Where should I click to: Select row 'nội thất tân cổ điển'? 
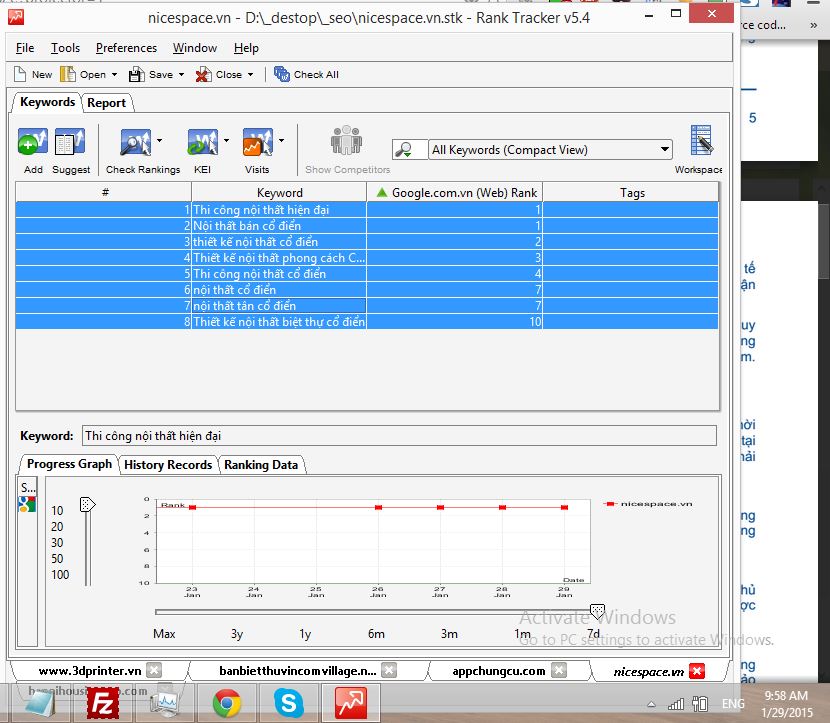366,305
